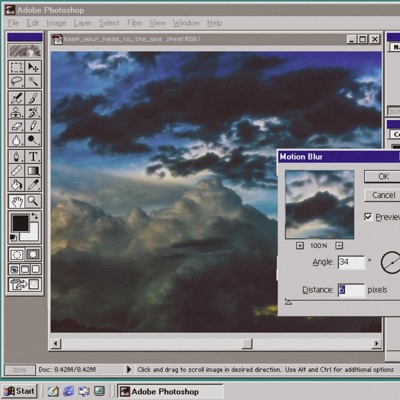Confirm Motion Blur with OK
Image resolution: width=400 pixels, height=400 pixels.
click(x=383, y=176)
